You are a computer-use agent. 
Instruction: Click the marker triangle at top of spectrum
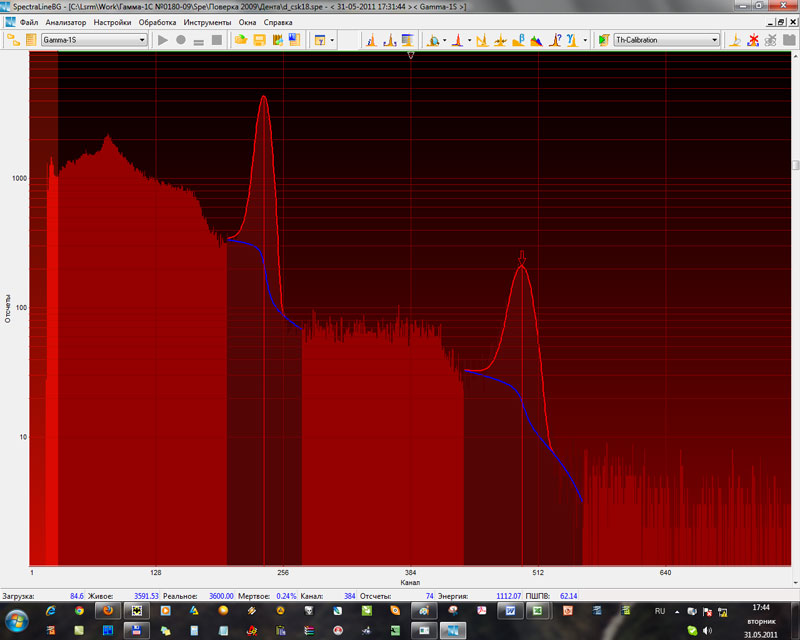(411, 56)
